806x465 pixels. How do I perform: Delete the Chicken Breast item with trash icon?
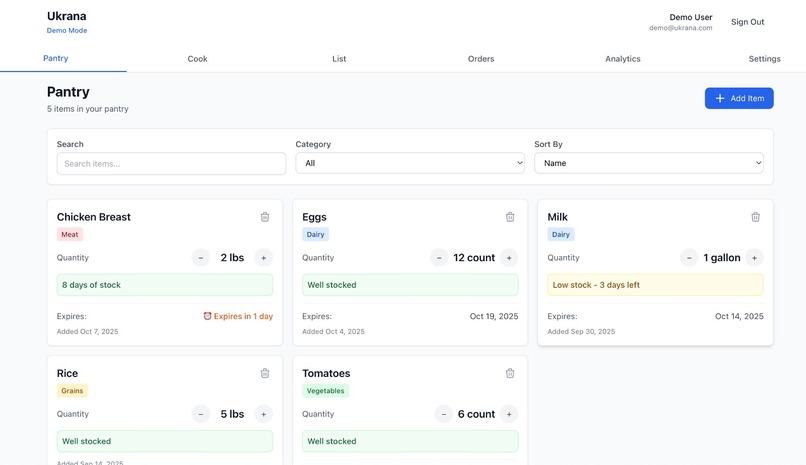tap(265, 217)
